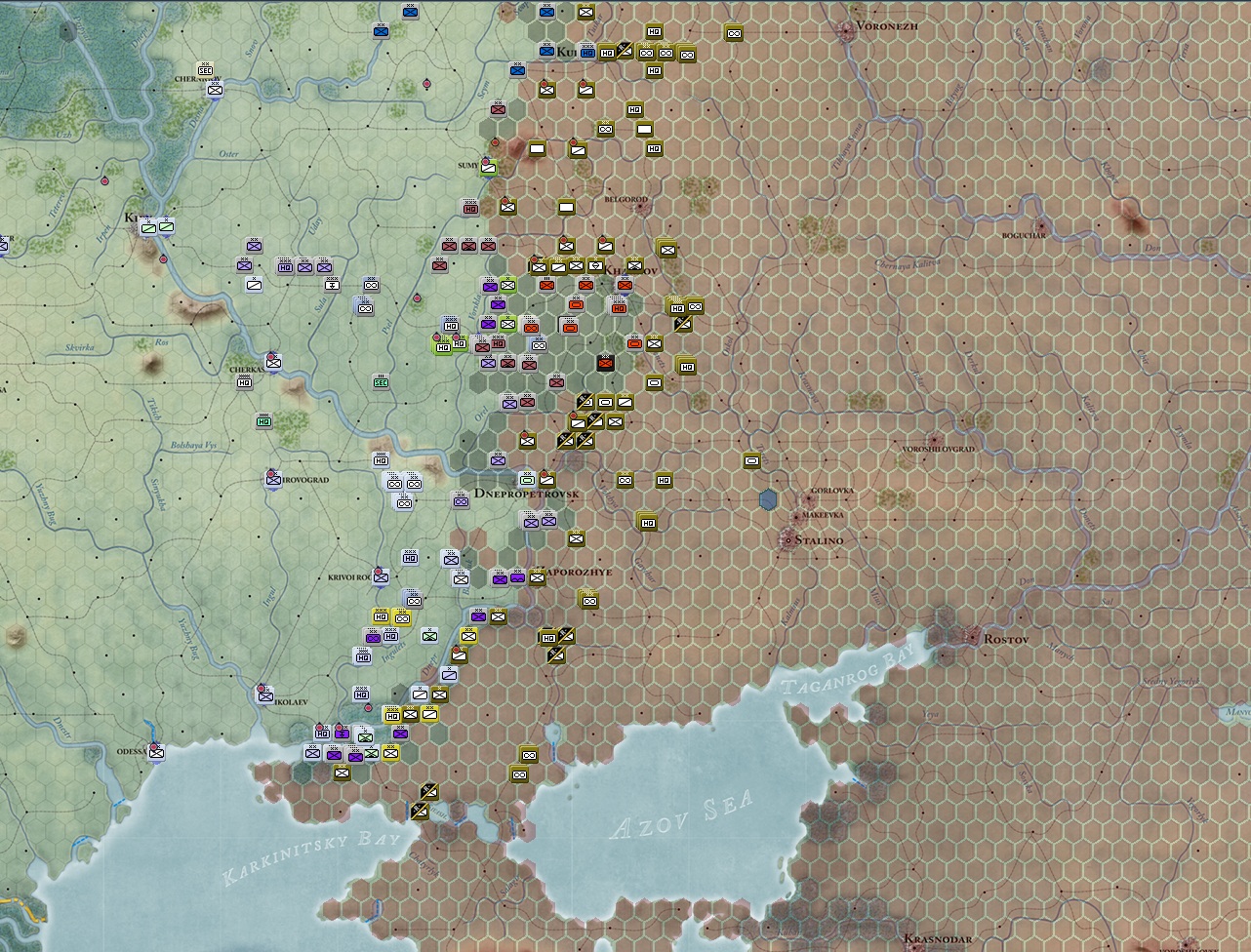Viewport: 1251px width, 952px height.
Task: Click the Krasnodar city label
Action: 937,939
